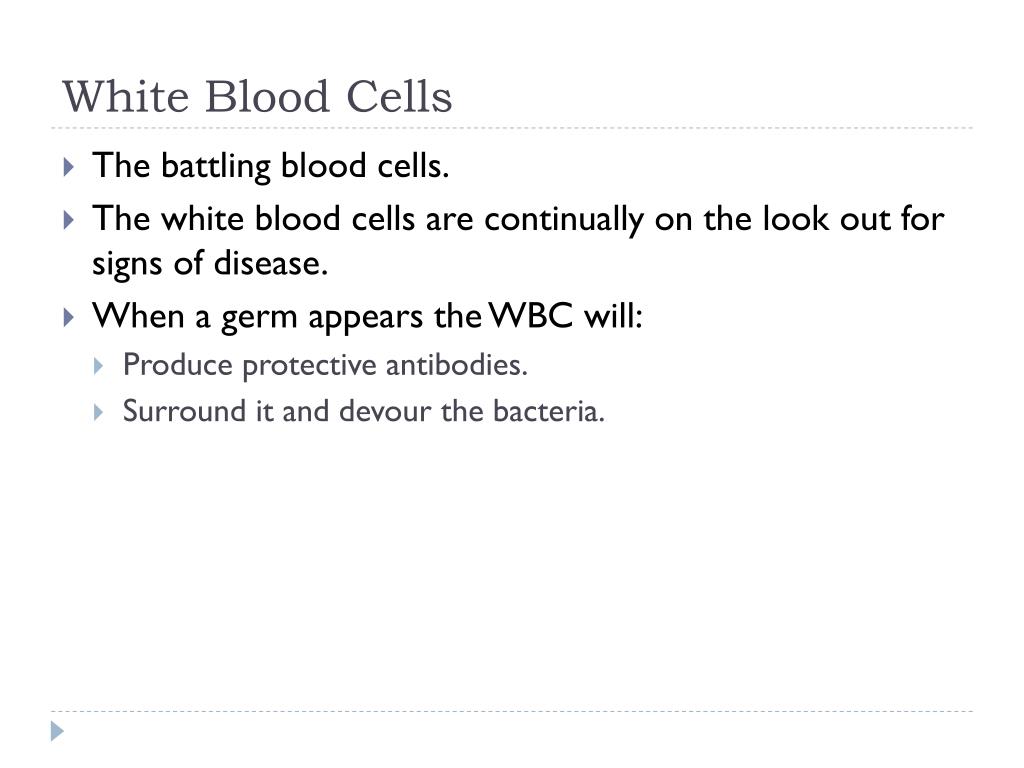The image size is (1024, 768).
Task: Click the word 'Cells' in the slide title
Action: point(399,97)
